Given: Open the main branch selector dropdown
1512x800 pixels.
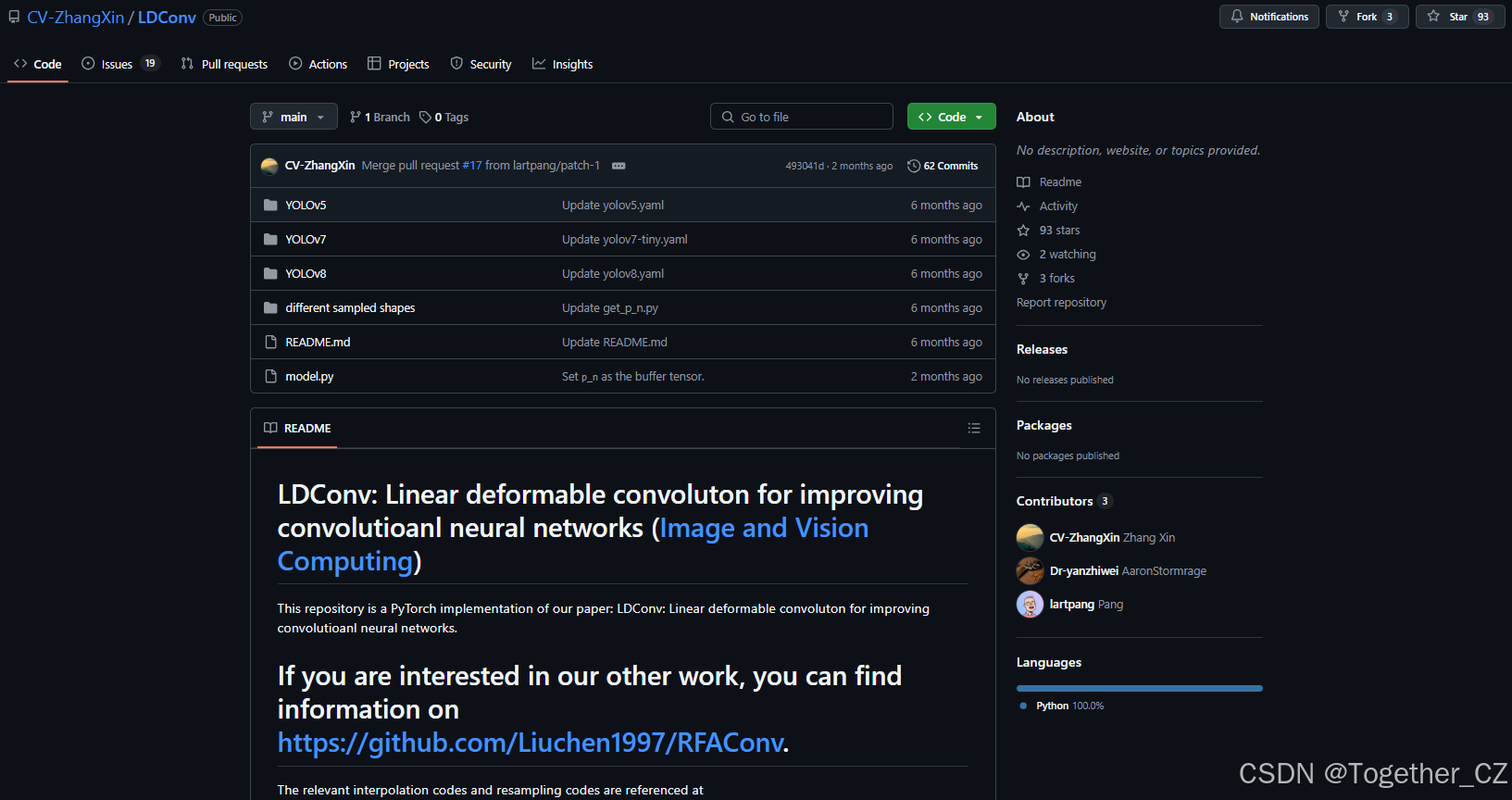Looking at the screenshot, I should [x=294, y=117].
